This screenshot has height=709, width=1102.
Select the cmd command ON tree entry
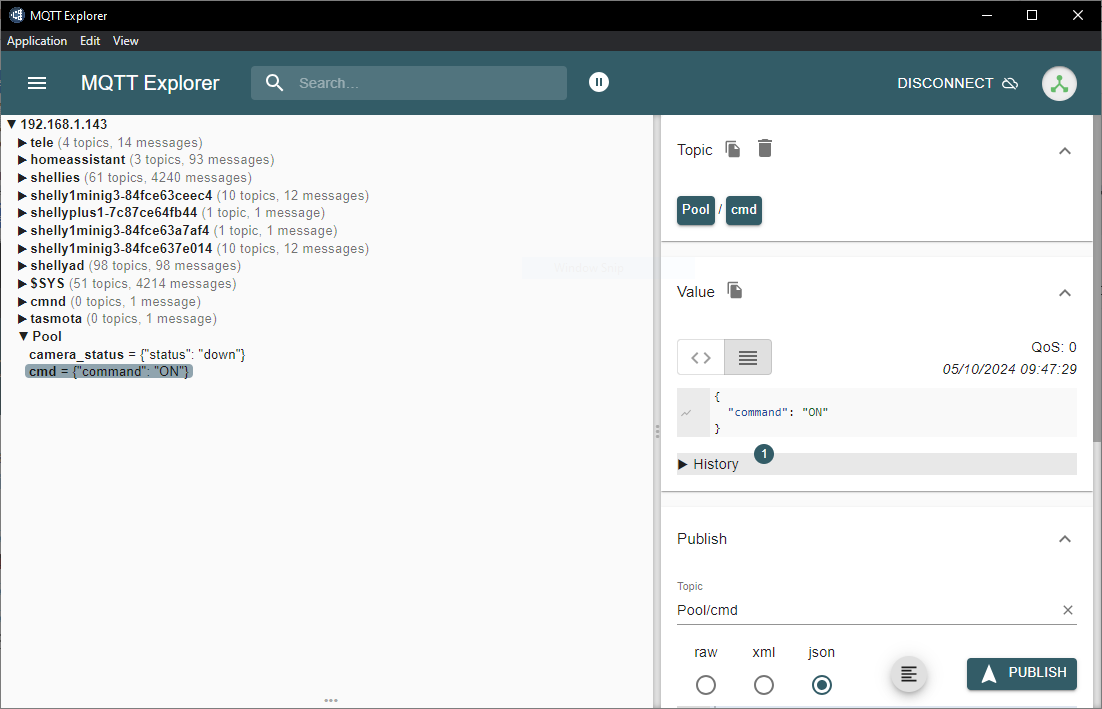109,371
